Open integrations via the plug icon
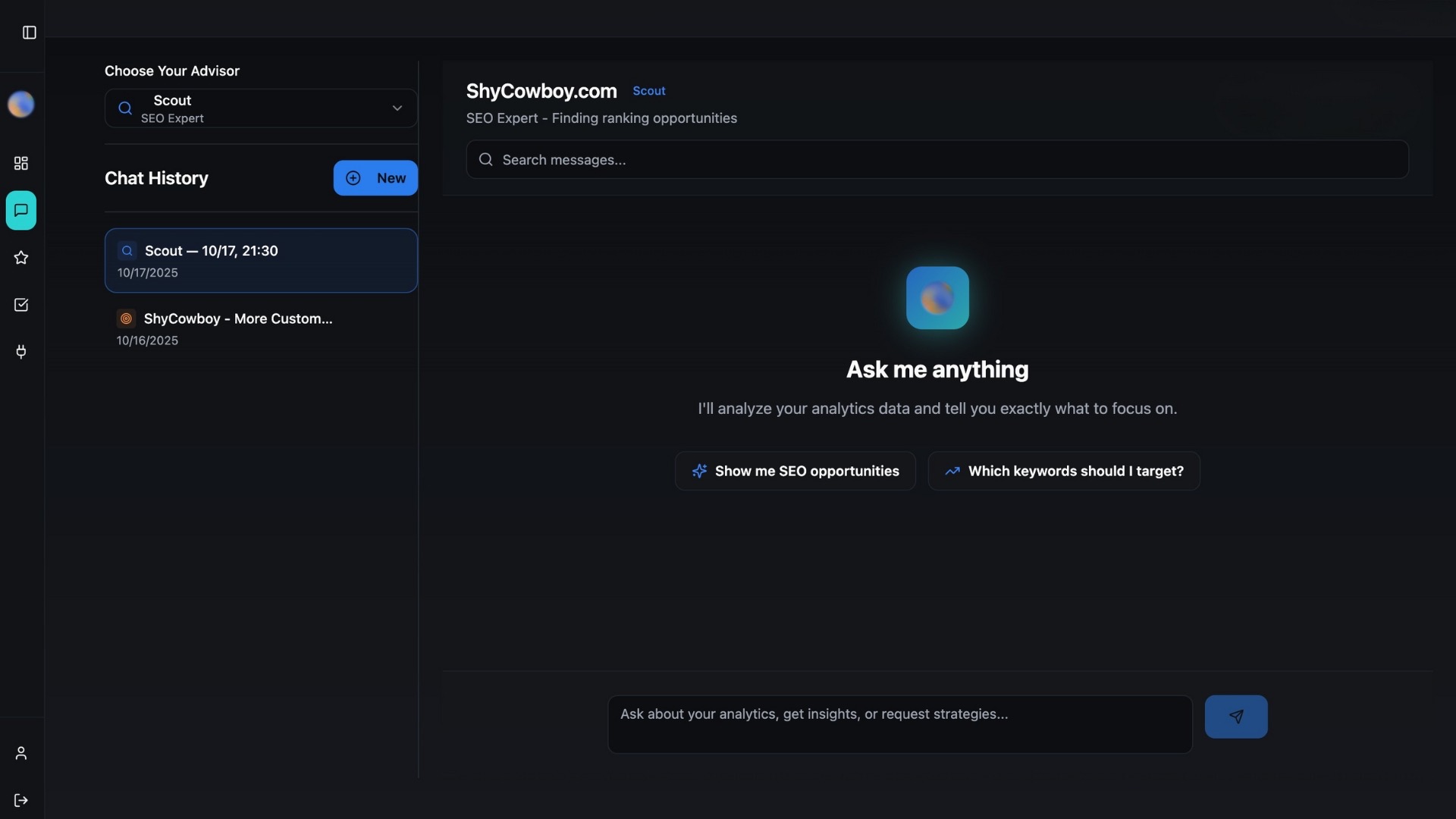The height and width of the screenshot is (819, 1456). [20, 351]
